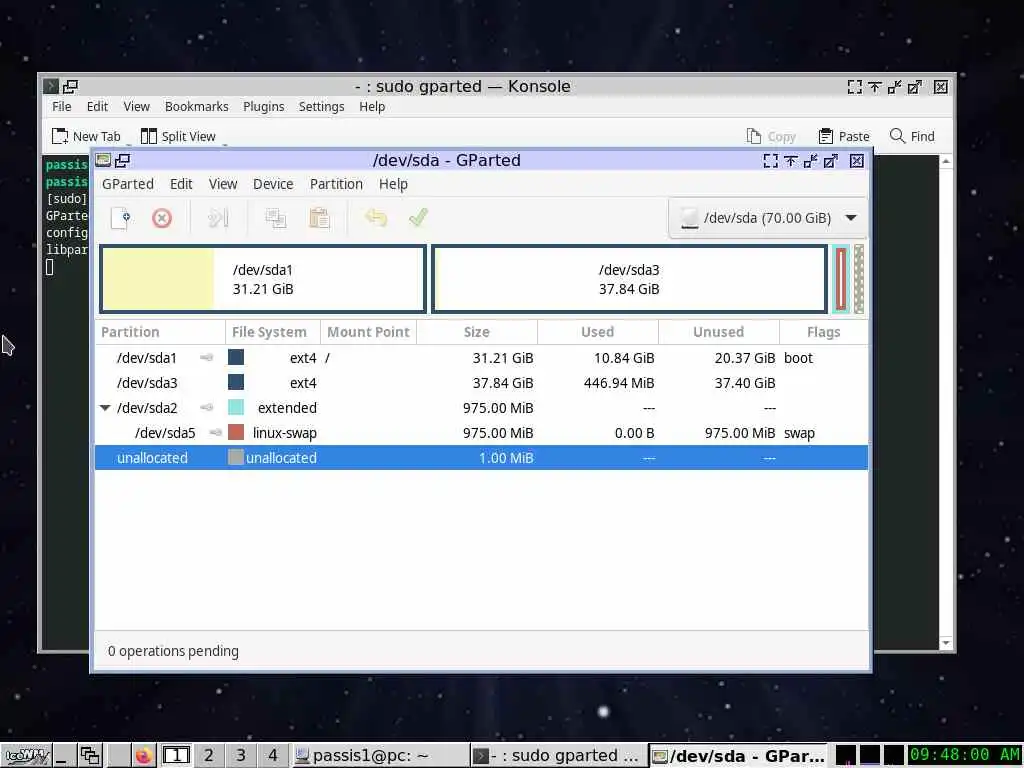Click the Undo last operation arrow icon
This screenshot has width=1024, height=768.
point(376,217)
